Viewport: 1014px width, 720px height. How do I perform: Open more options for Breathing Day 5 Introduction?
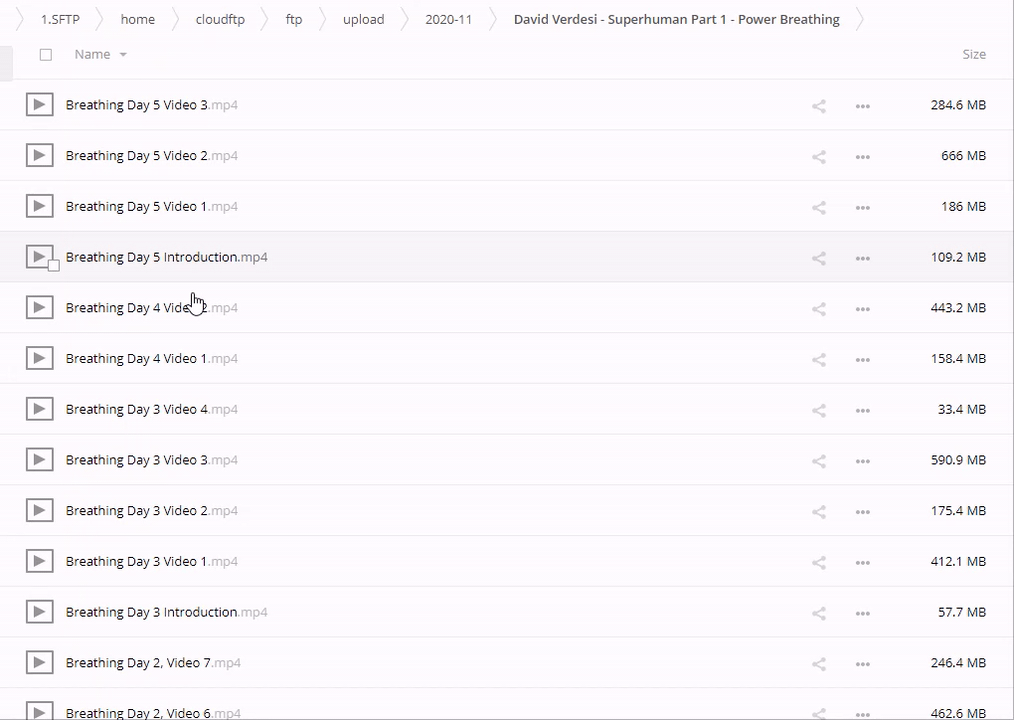point(862,258)
